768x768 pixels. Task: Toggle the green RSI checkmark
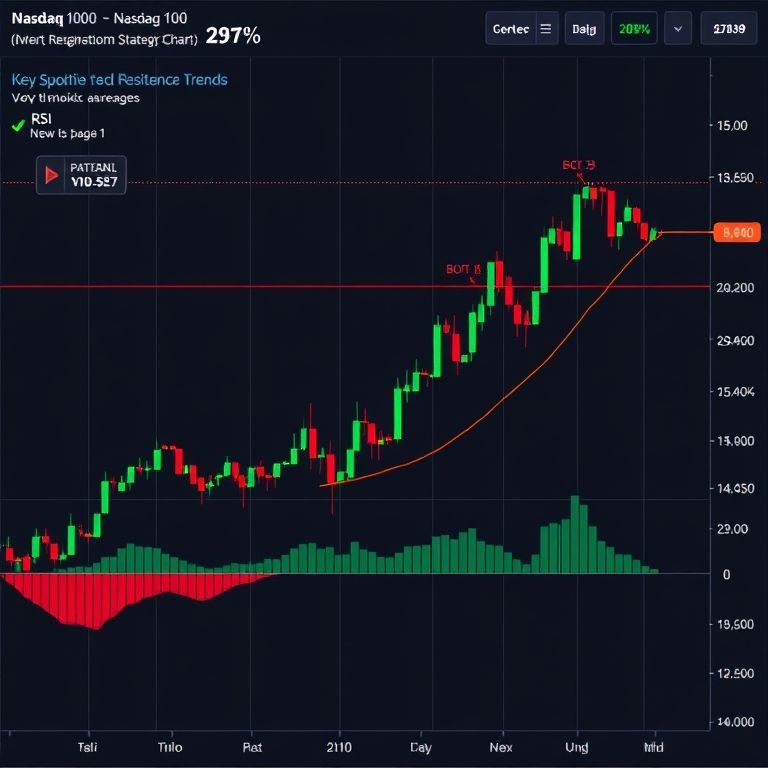(17, 125)
